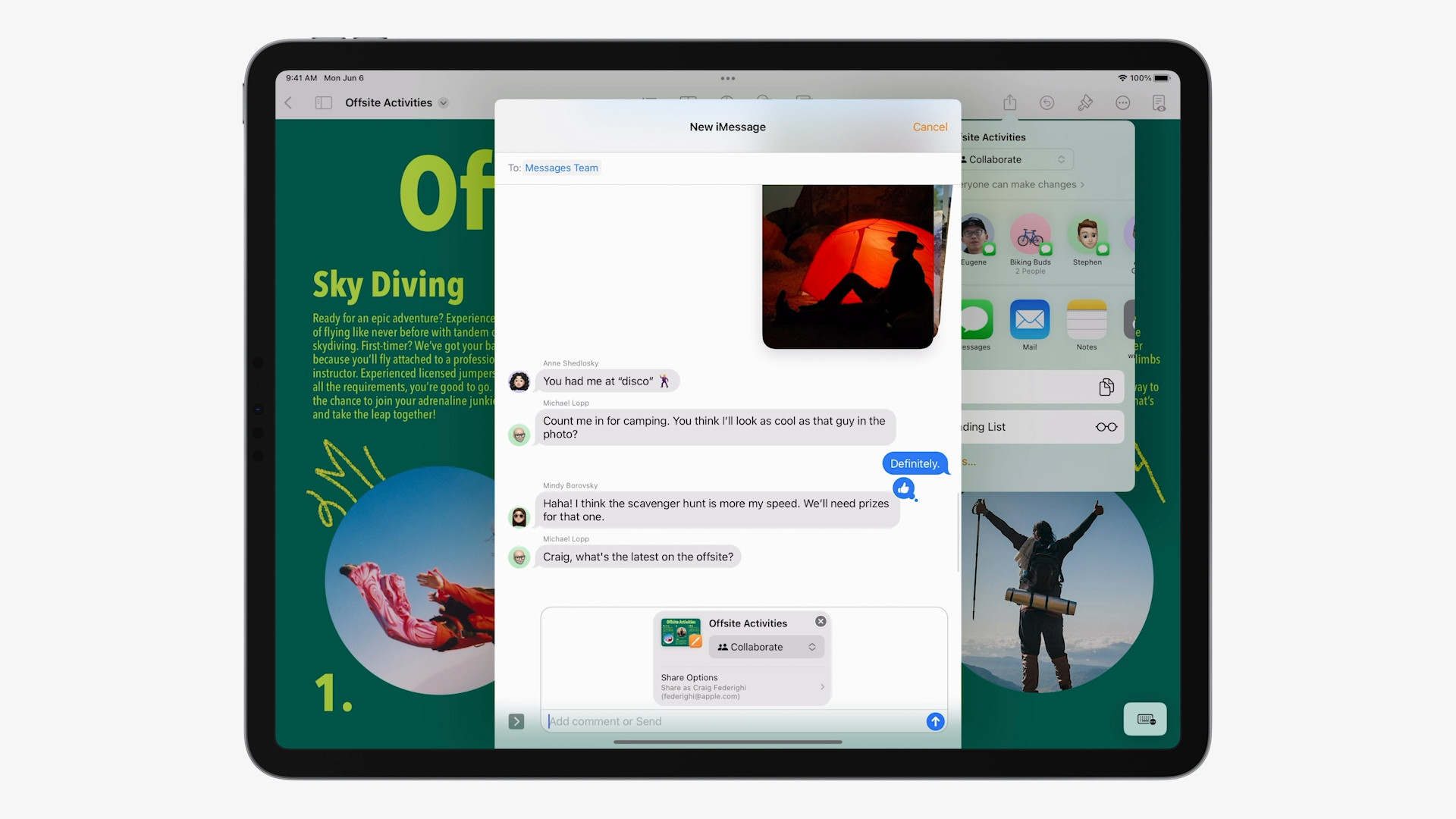Tap Anne Shedlosky's avatar
This screenshot has width=1456, height=819.
pyautogui.click(x=519, y=381)
